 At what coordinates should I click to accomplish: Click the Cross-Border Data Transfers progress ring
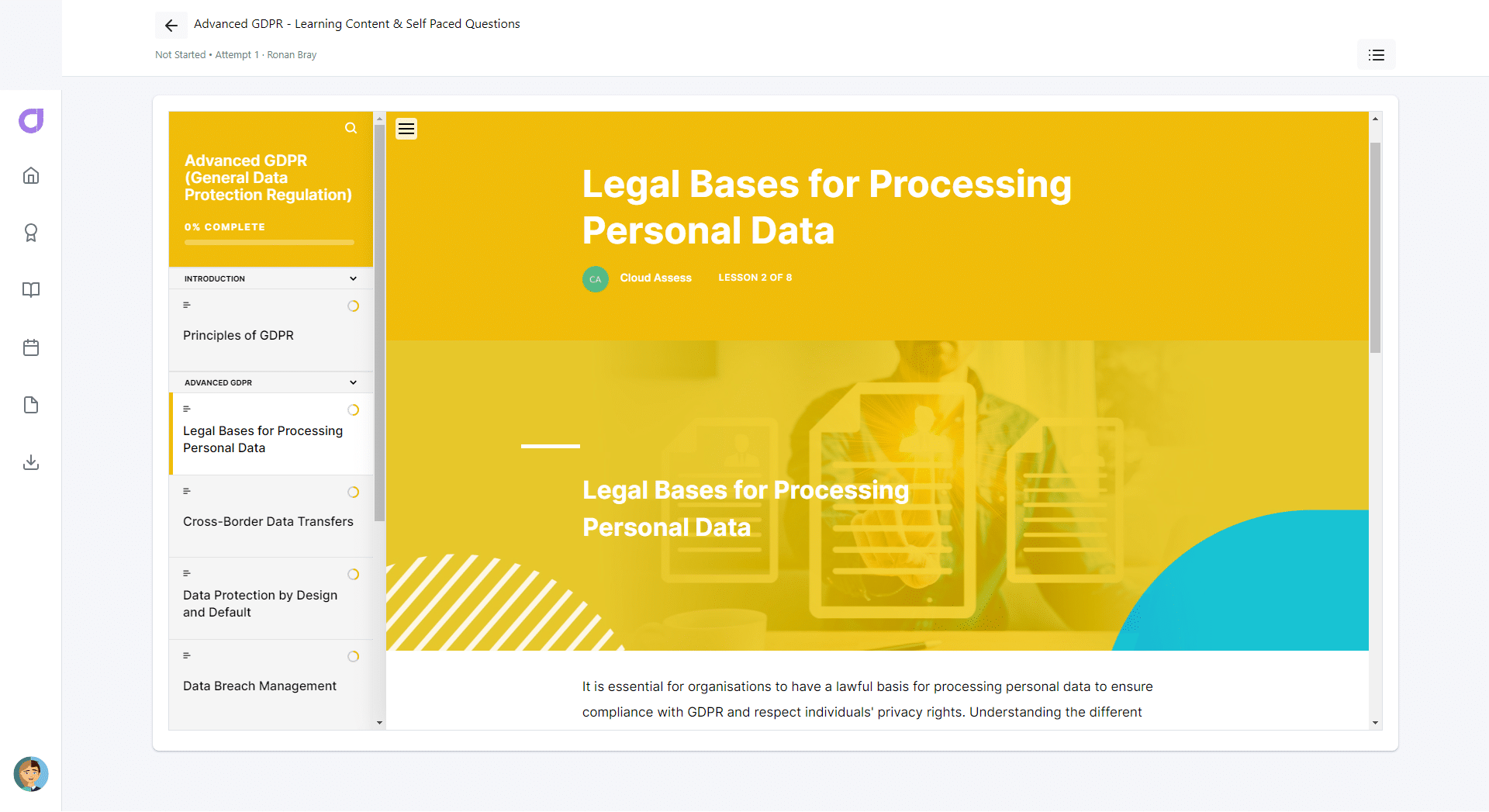(354, 492)
